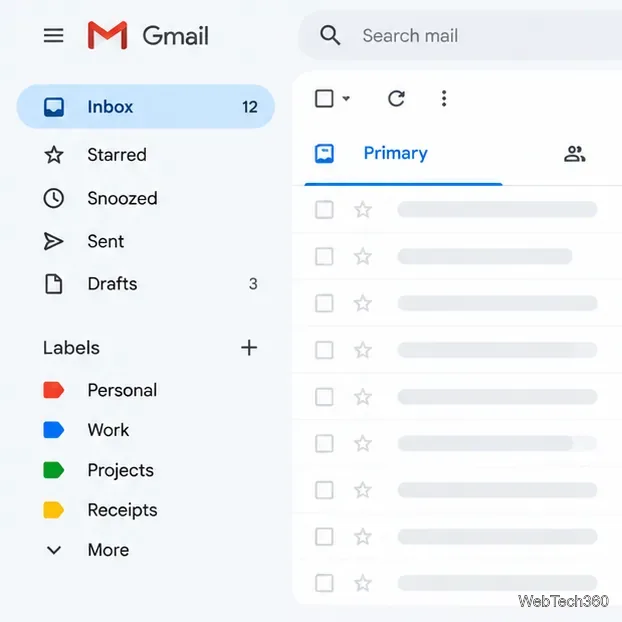Star the fourth email row
Image resolution: width=622 pixels, height=622 pixels.
[363, 350]
